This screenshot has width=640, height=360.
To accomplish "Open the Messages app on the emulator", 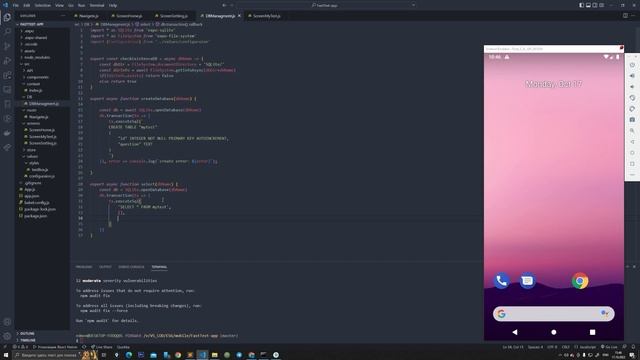I will [x=527, y=281].
